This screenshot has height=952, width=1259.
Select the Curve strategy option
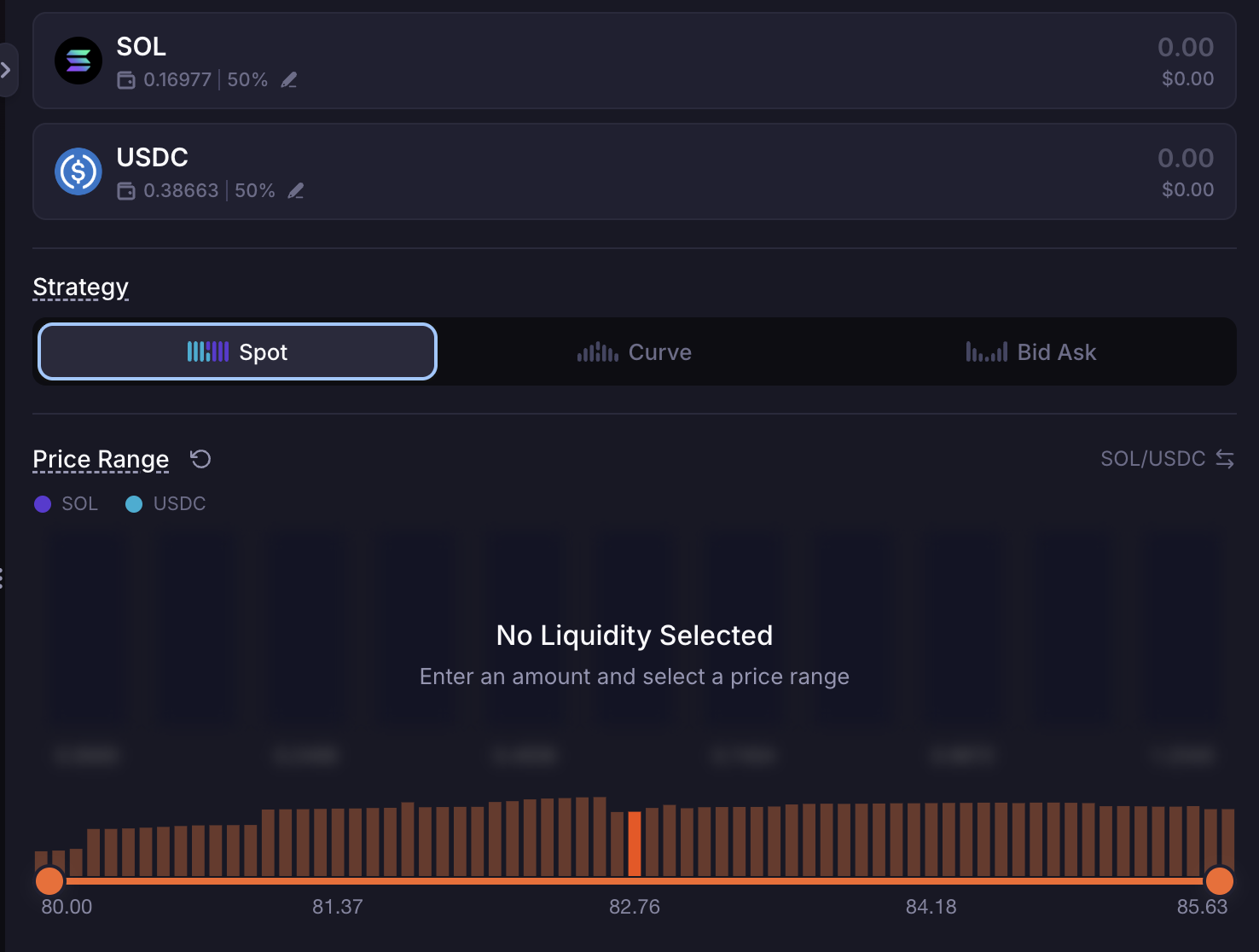[635, 351]
